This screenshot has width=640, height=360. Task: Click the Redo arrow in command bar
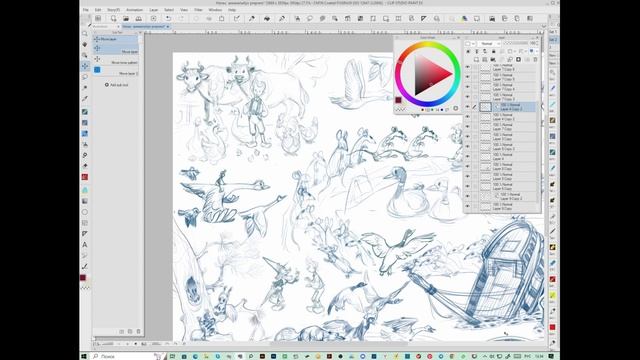click(x=181, y=18)
